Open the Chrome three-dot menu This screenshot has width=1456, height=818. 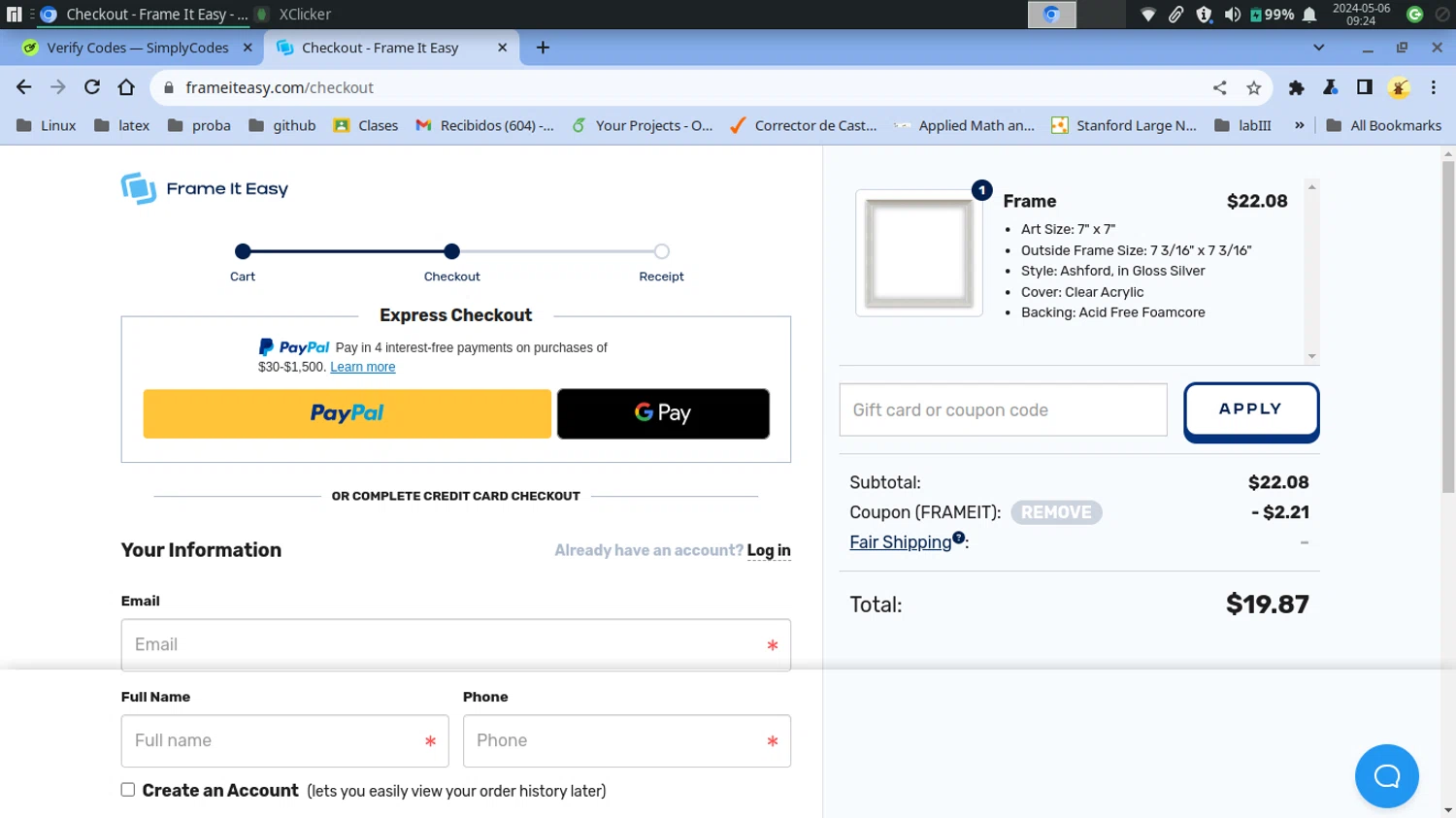(1434, 87)
